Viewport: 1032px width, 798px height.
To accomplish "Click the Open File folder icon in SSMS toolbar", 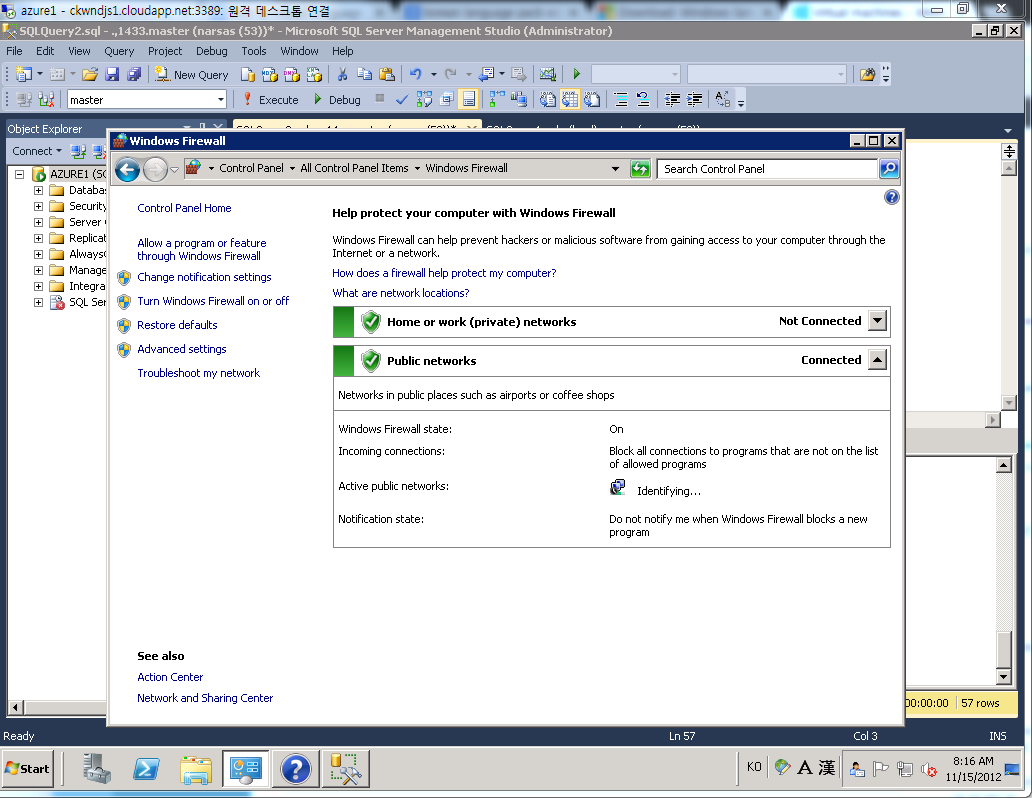I will 90,74.
